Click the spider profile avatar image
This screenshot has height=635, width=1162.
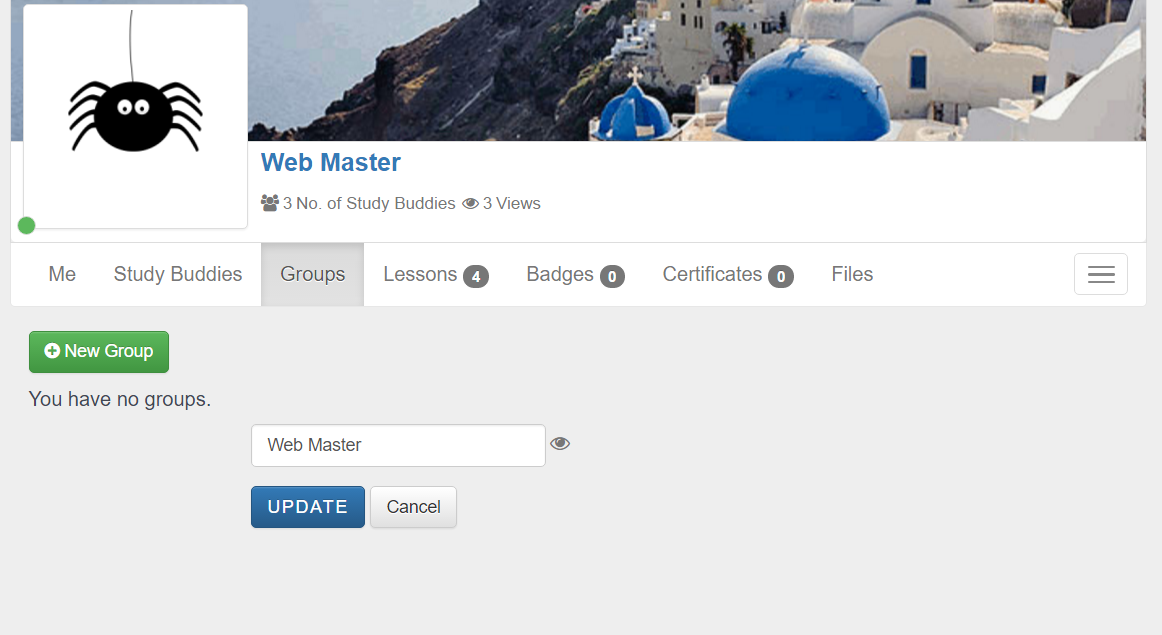[x=136, y=116]
